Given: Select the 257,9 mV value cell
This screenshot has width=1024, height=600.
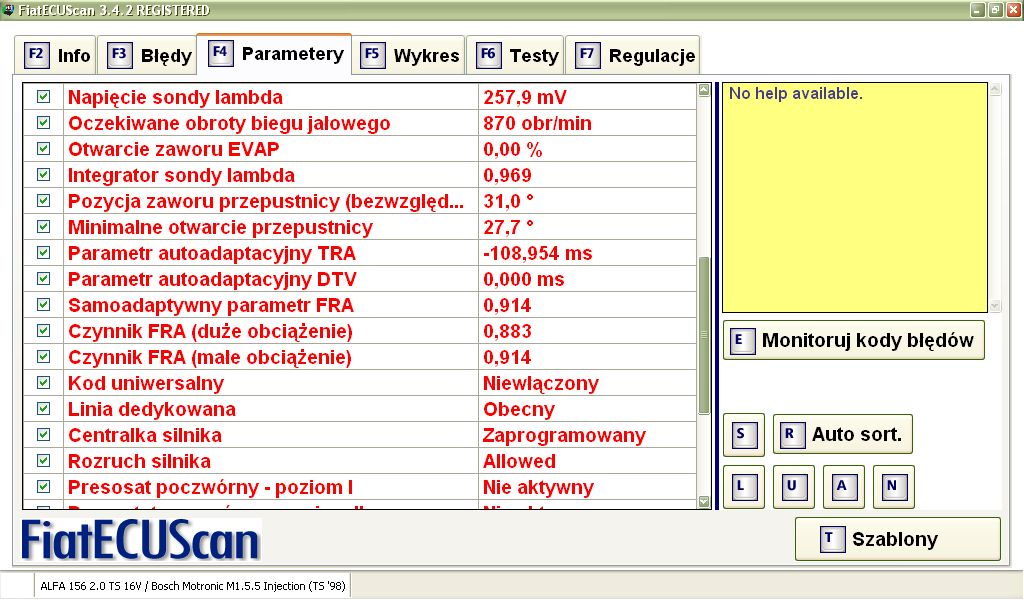Looking at the screenshot, I should tap(588, 97).
